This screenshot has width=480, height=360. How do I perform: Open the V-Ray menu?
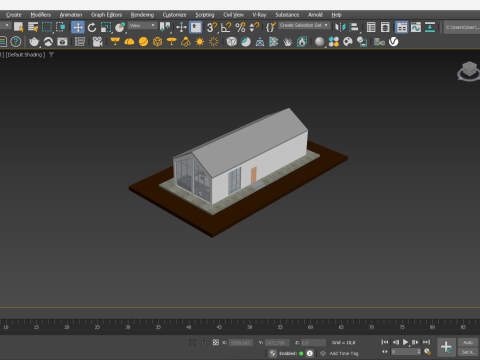[x=259, y=15]
